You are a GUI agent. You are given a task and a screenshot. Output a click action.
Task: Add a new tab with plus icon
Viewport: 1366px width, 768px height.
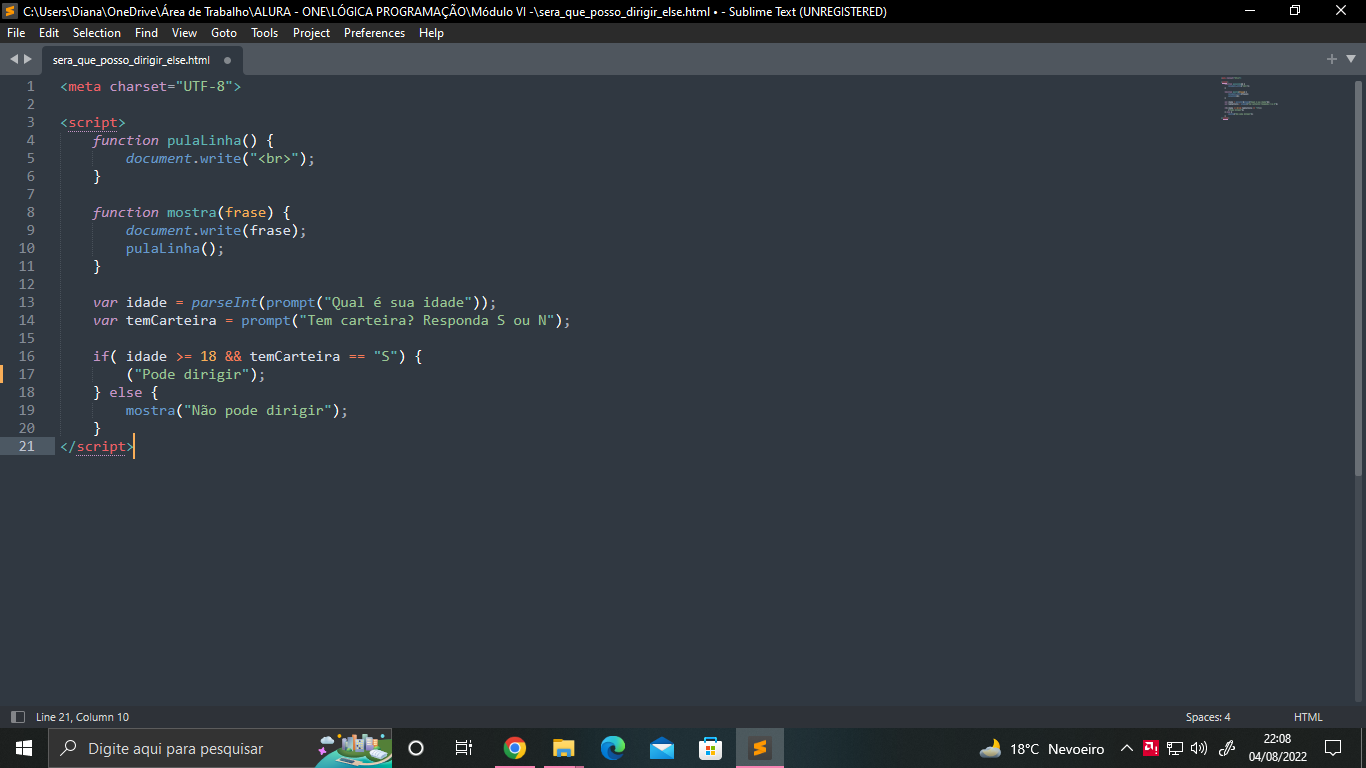pos(1331,59)
